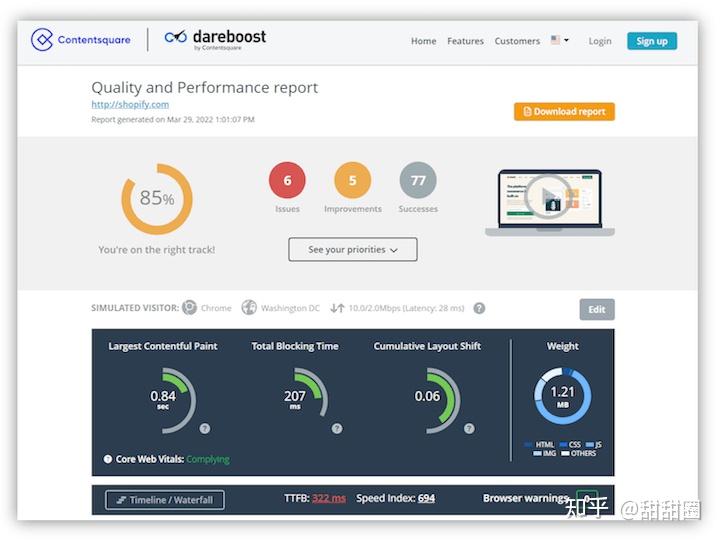Click the TTFB 322 ms value
This screenshot has width=720, height=540.
pos(329,498)
